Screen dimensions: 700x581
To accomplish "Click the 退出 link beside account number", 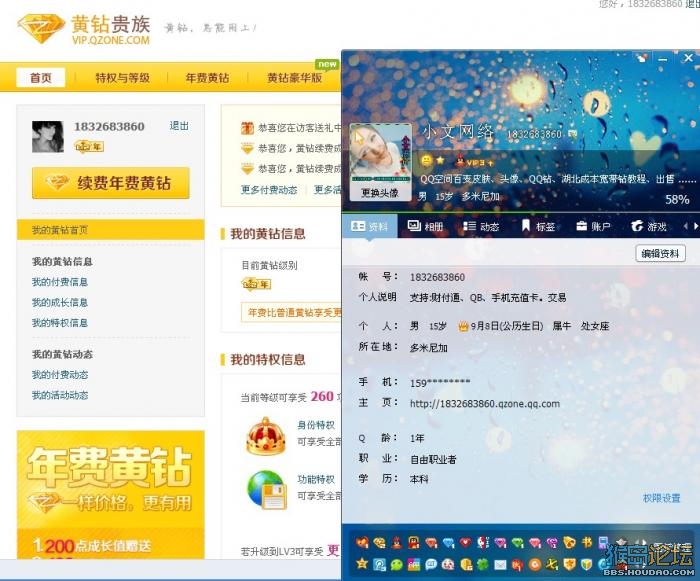I will [x=179, y=126].
